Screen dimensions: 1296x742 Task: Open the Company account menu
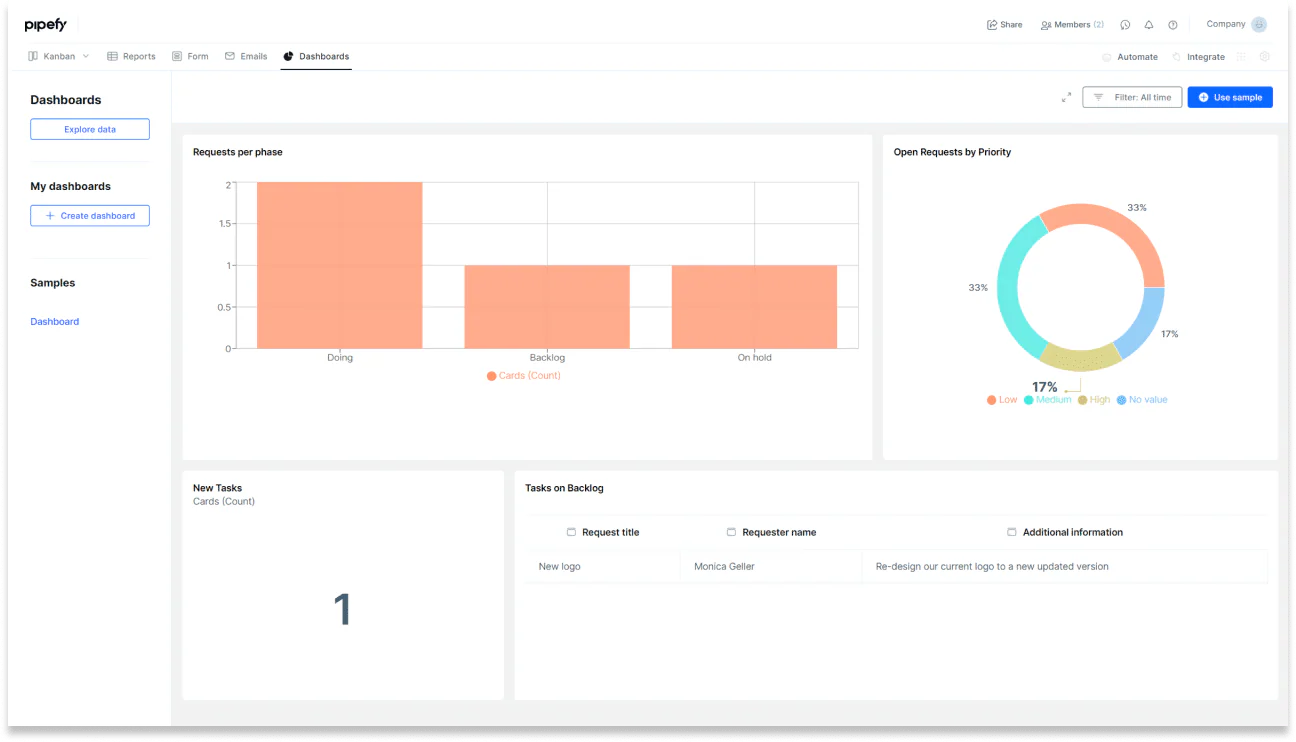click(x=1236, y=24)
